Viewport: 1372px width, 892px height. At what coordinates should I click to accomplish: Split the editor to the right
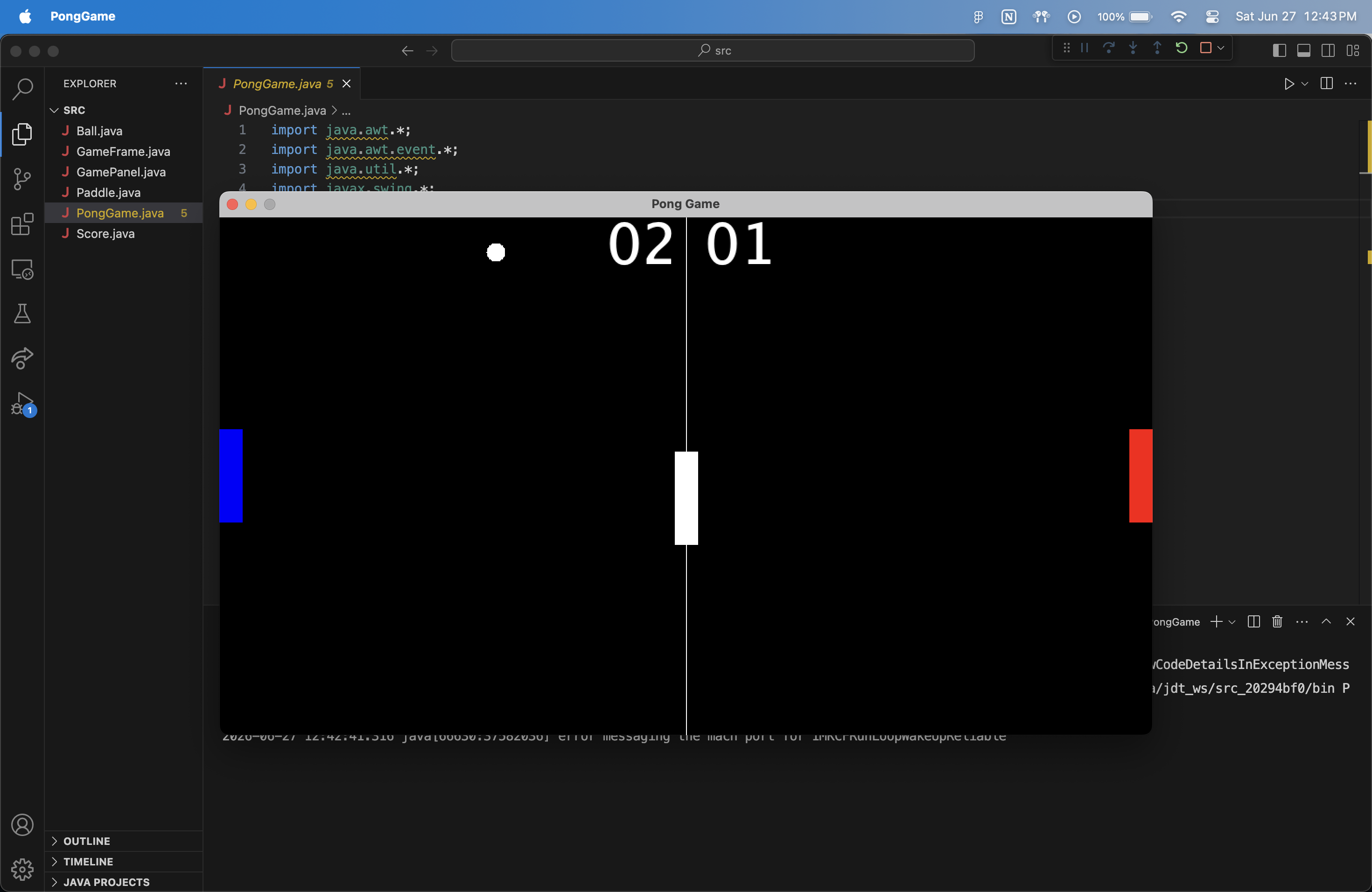1326,84
